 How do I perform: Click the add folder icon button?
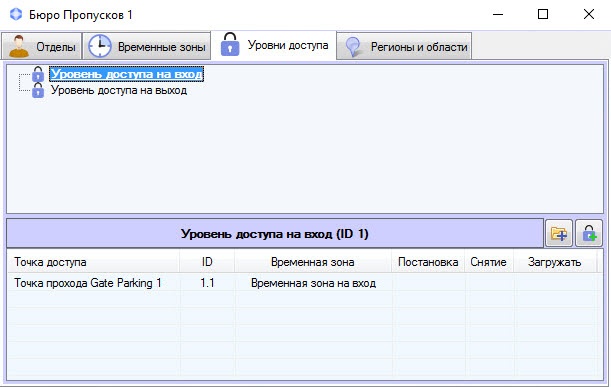coord(559,233)
